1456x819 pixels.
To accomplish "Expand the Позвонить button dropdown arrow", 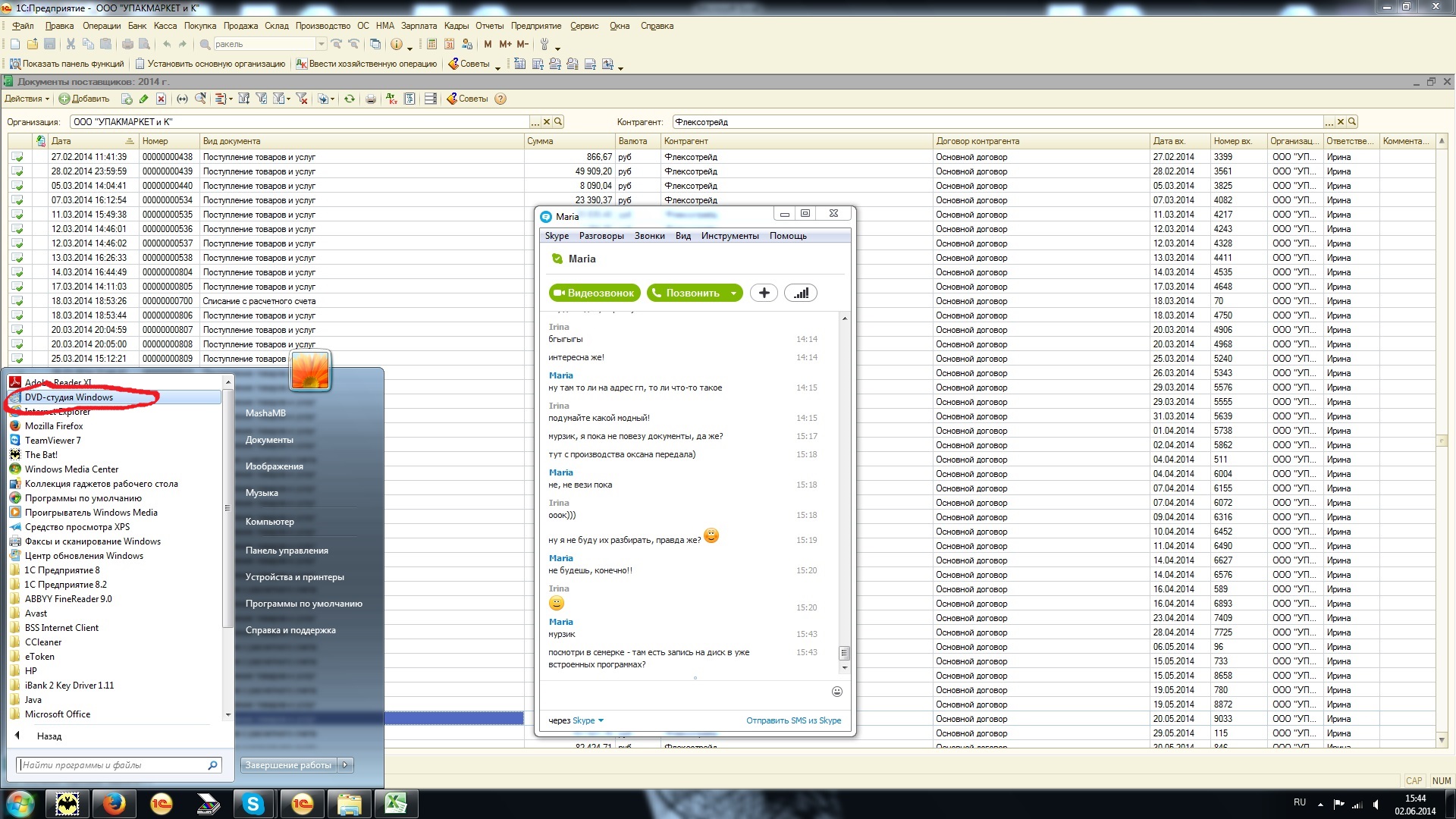I will 733,293.
